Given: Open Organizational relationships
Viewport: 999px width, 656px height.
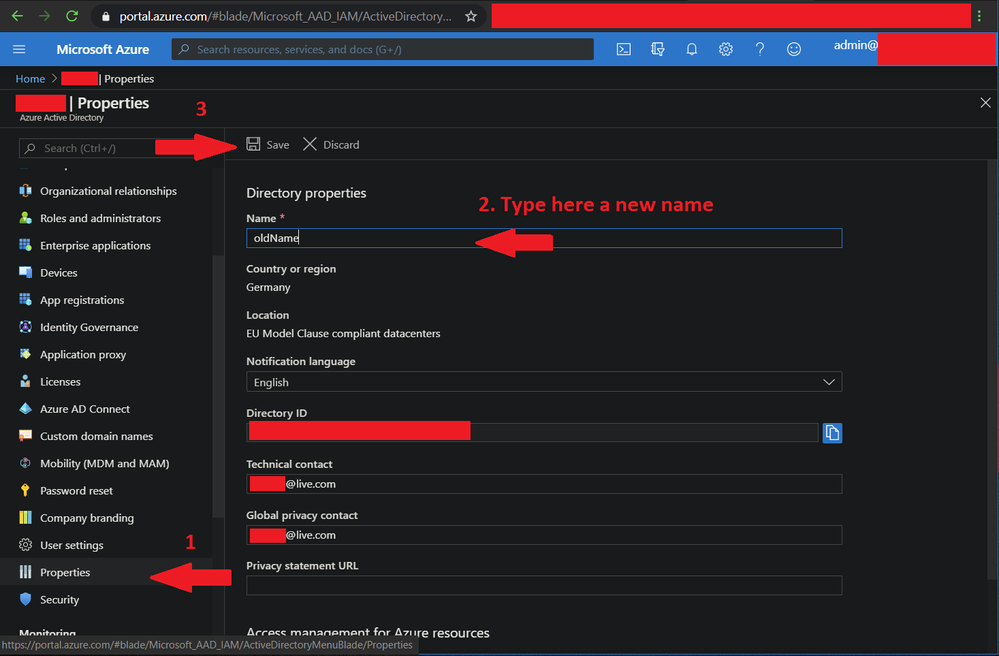Looking at the screenshot, I should point(106,191).
